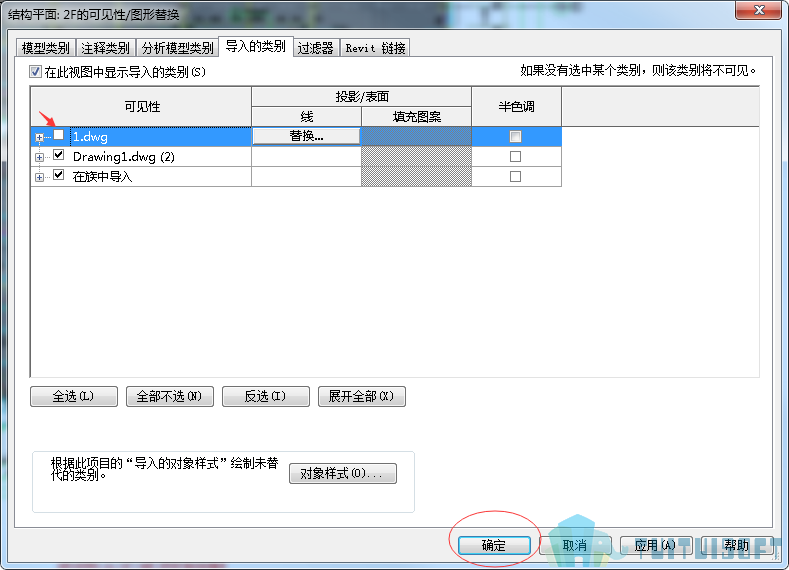
Task: Open 对象样式 (O)... dialog
Action: [343, 473]
